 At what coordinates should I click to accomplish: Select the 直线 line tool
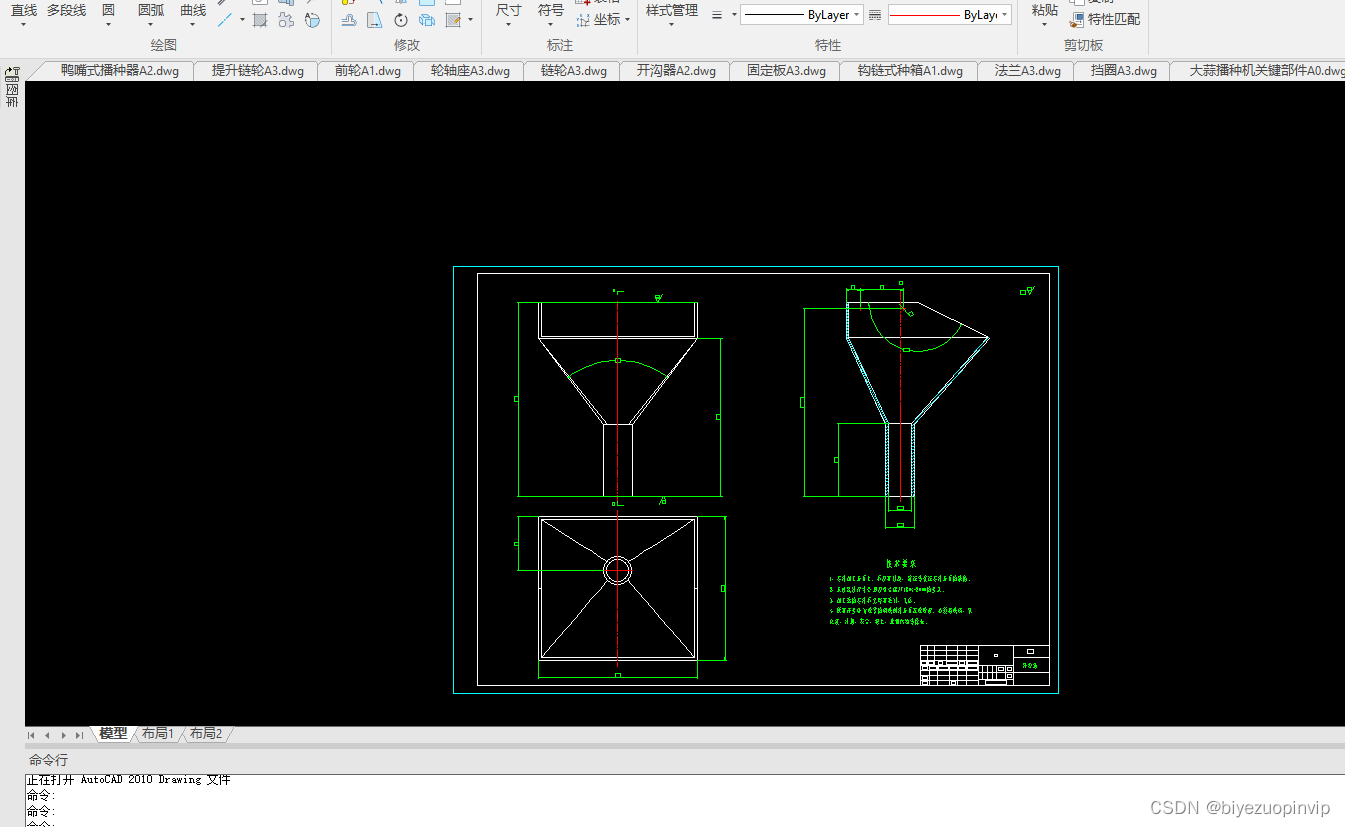tap(24, 11)
